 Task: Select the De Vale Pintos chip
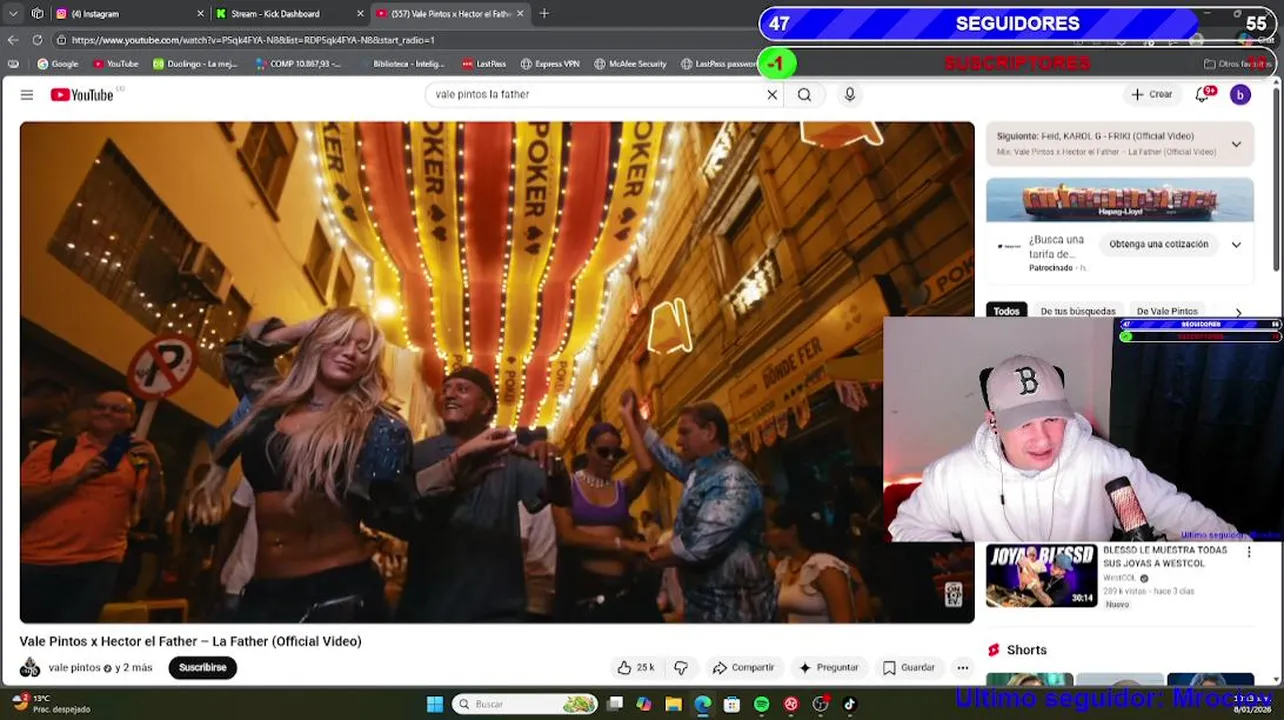1167,311
